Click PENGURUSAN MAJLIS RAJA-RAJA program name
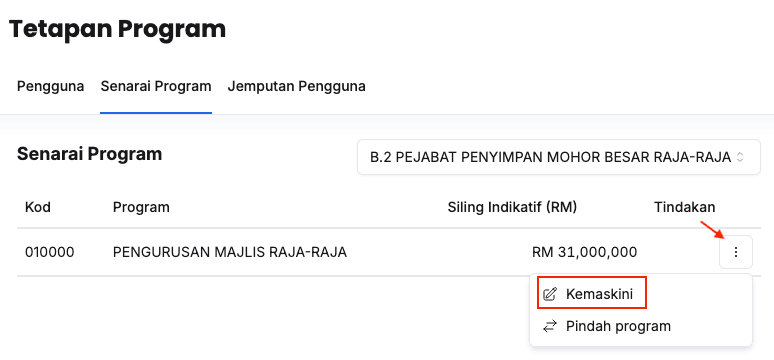The height and width of the screenshot is (360, 774). [x=230, y=252]
